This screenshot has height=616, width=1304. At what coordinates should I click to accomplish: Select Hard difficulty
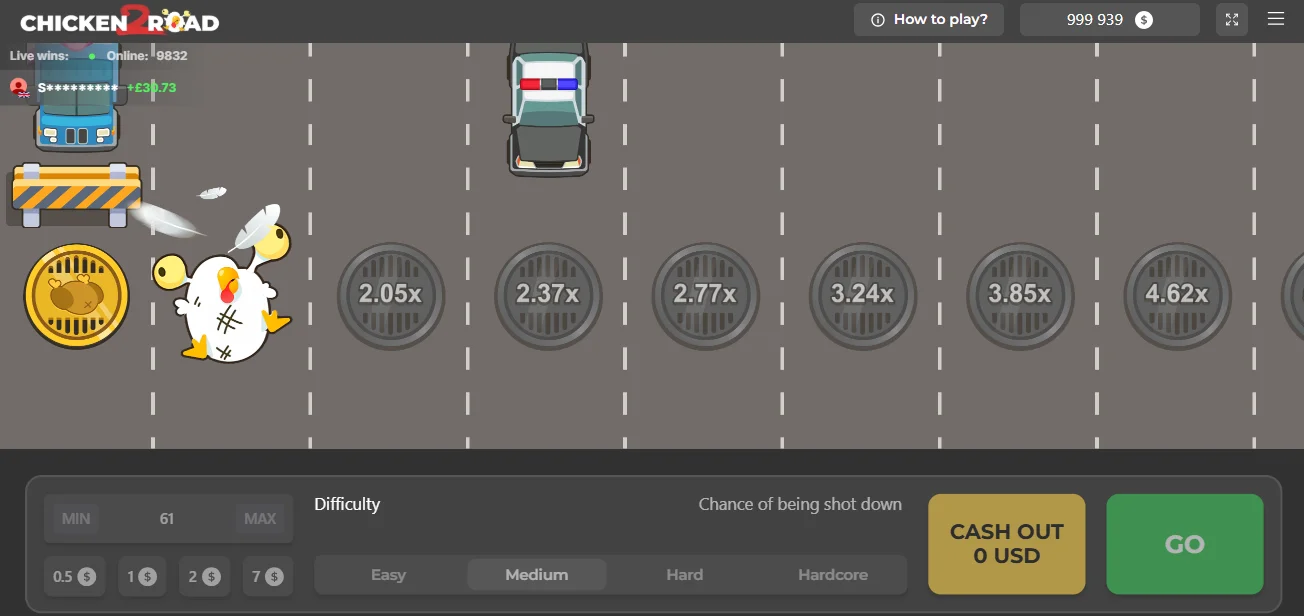685,575
